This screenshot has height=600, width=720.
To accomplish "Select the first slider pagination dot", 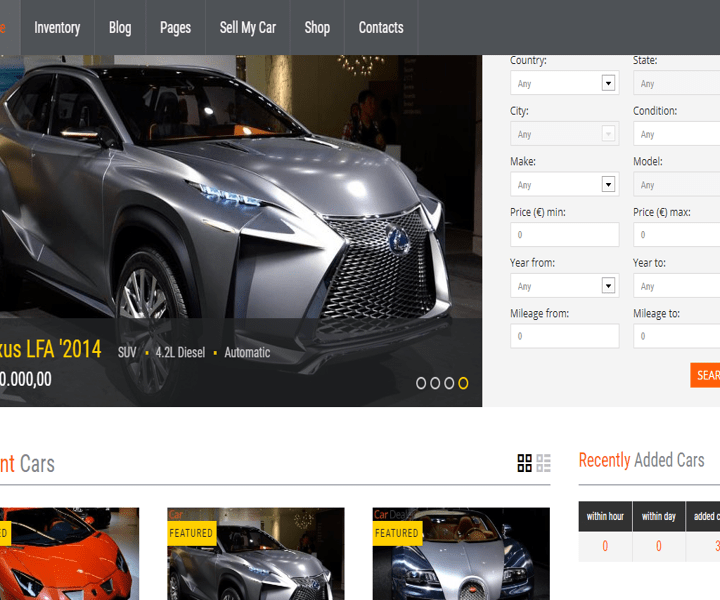I will point(421,383).
